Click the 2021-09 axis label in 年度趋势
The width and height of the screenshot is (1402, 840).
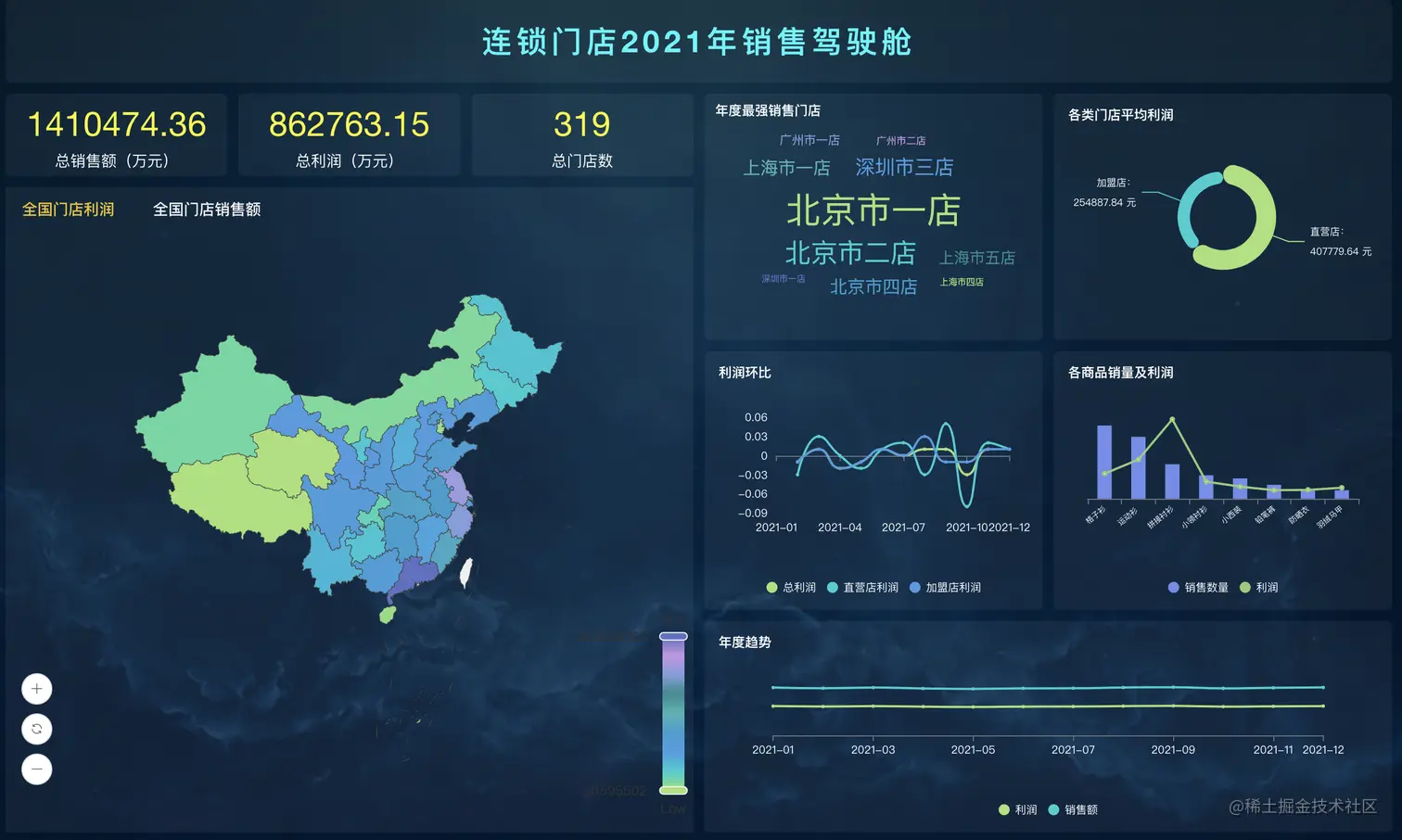pos(1173,750)
